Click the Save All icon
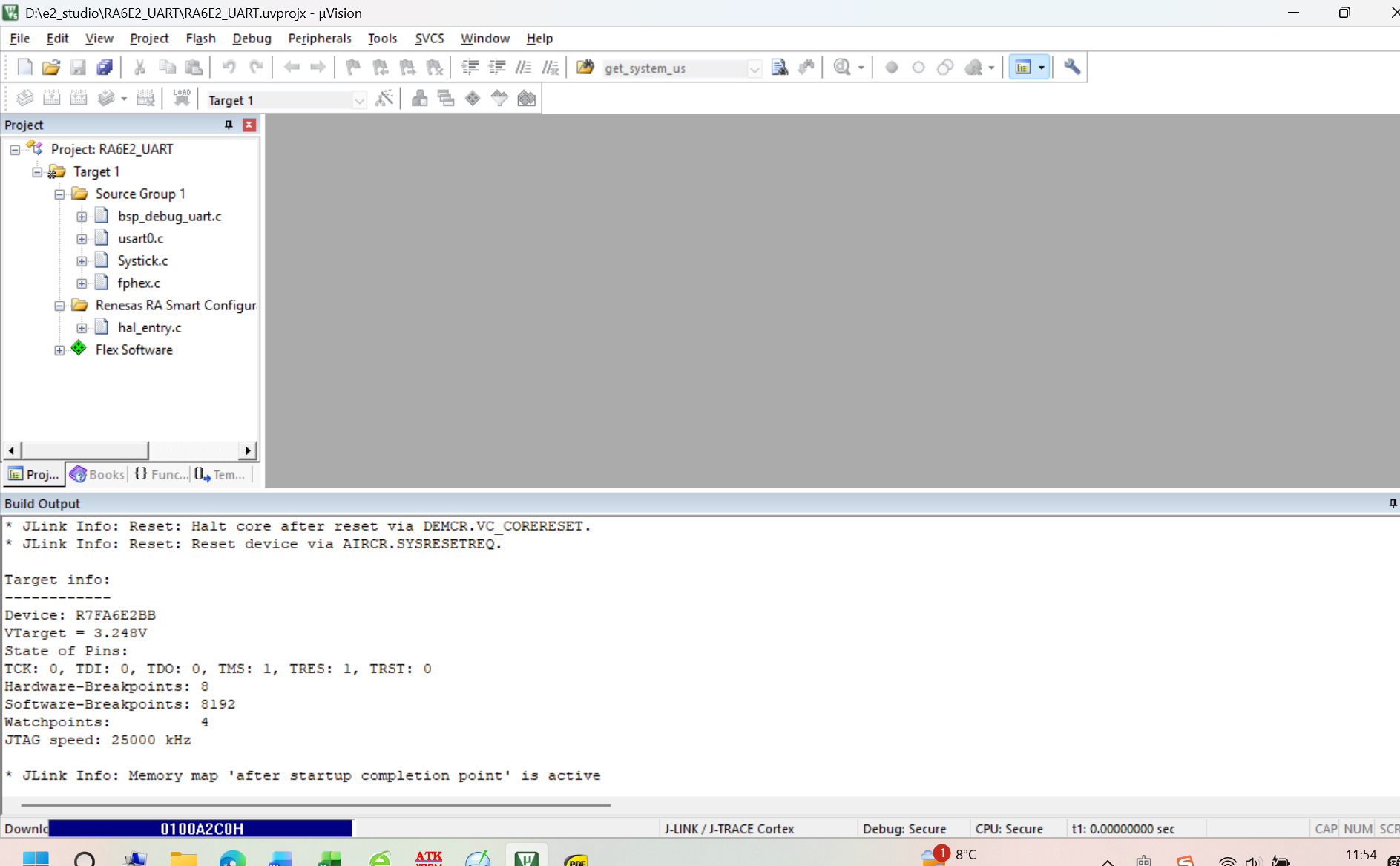The width and height of the screenshot is (1400, 866). point(105,68)
